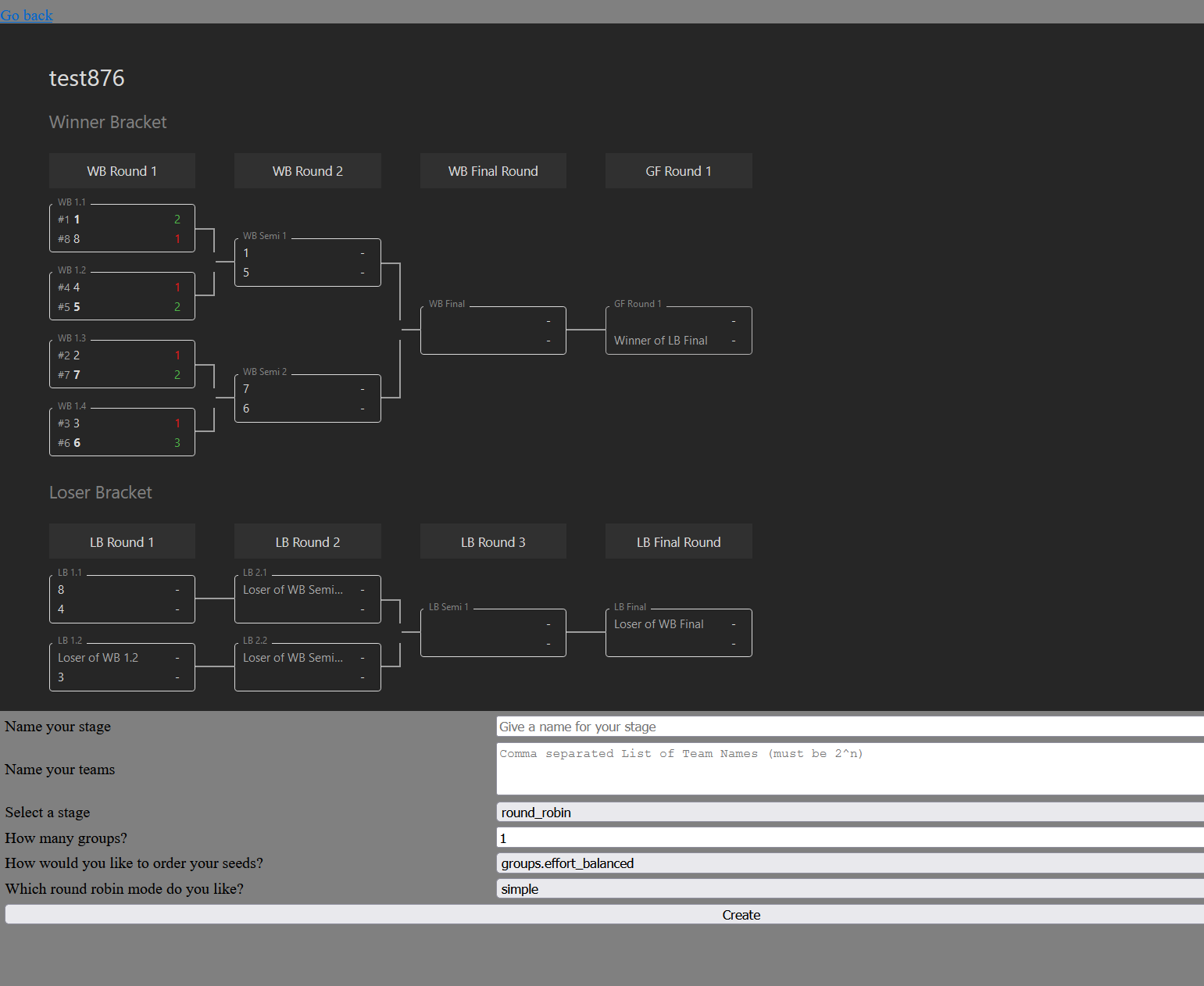
Task: Open the seed ordering dropdown groups.effort_balanced
Action: point(849,863)
